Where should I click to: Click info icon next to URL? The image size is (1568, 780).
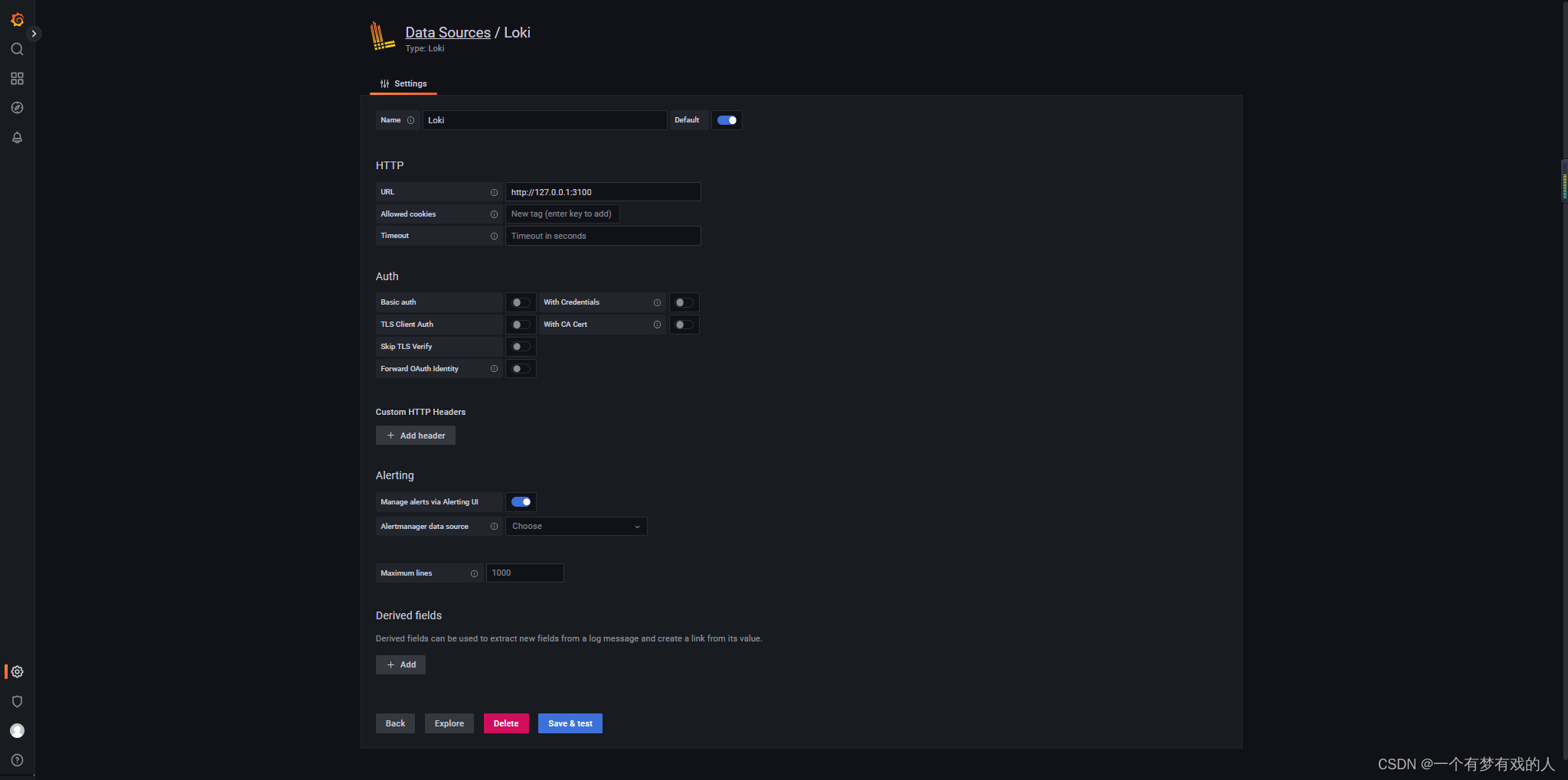(494, 192)
